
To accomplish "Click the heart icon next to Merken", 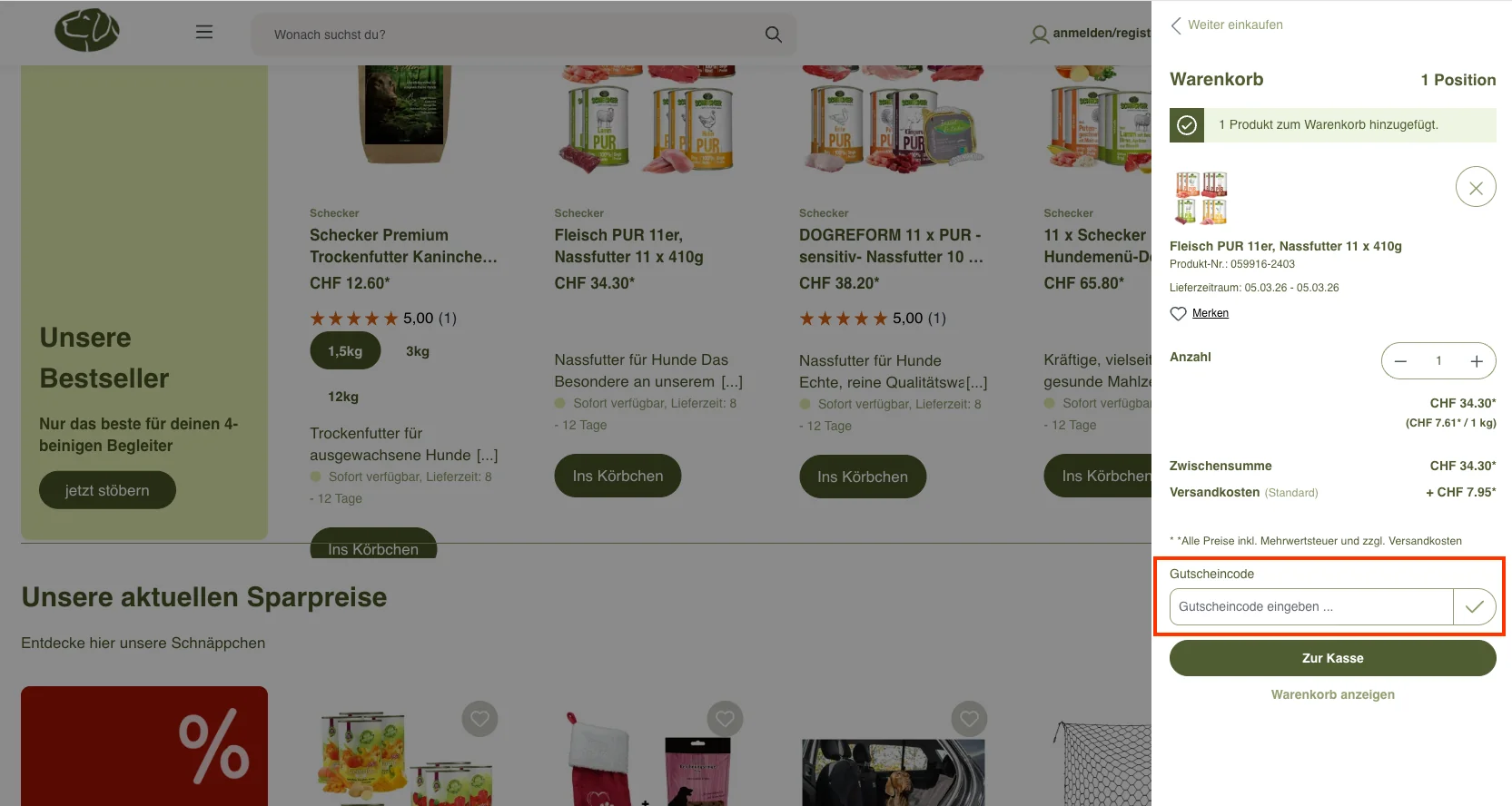I will [x=1178, y=313].
